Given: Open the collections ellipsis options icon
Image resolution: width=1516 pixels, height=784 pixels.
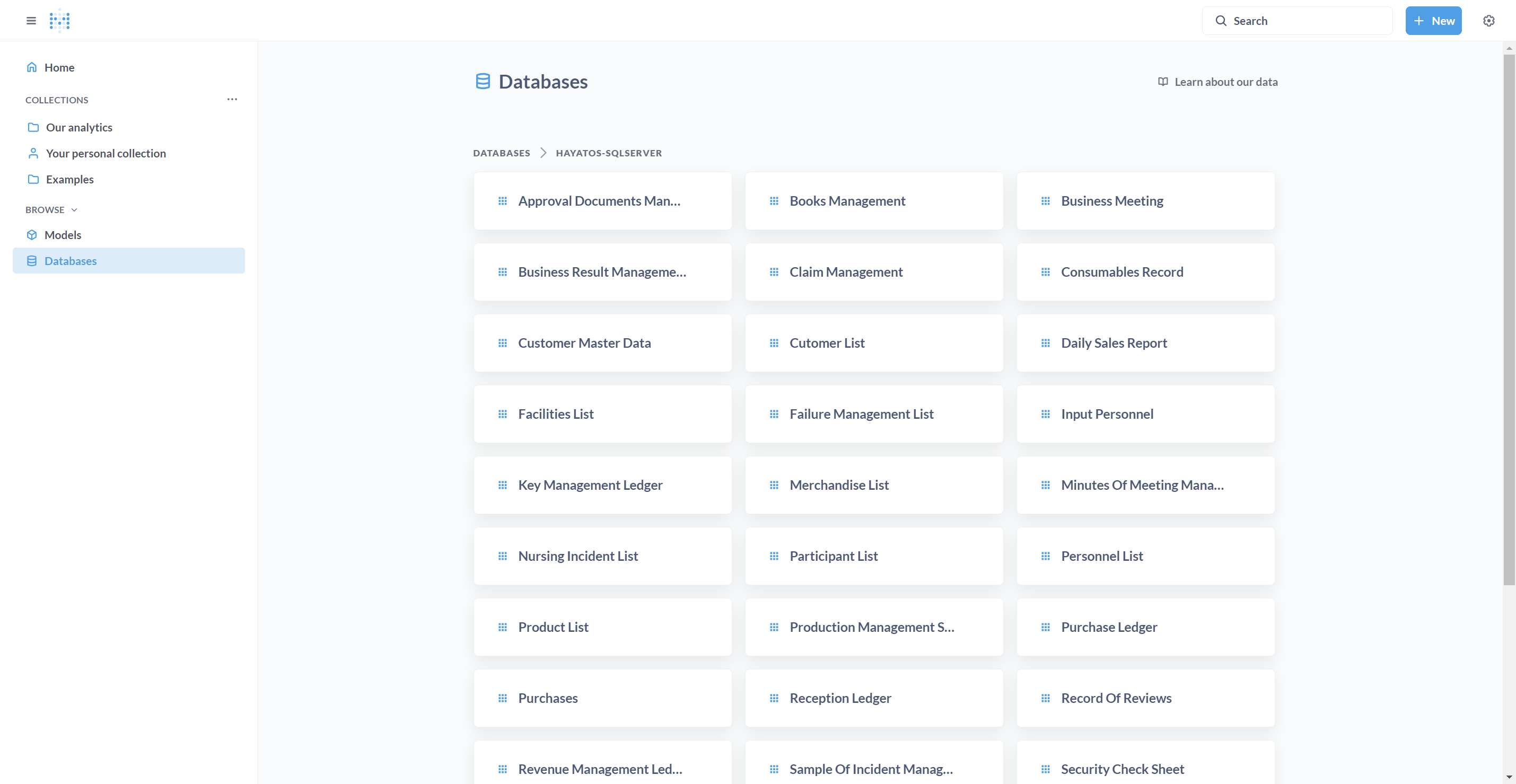Looking at the screenshot, I should [x=232, y=100].
